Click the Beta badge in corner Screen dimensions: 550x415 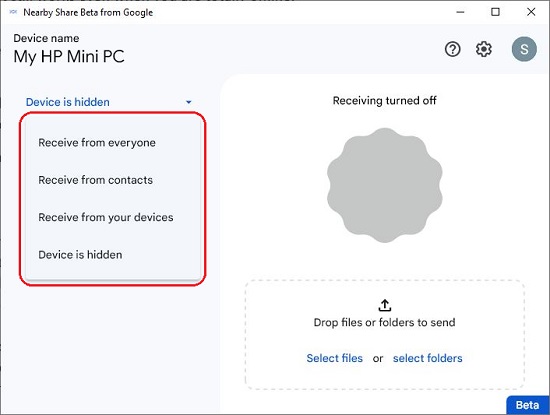tap(528, 405)
